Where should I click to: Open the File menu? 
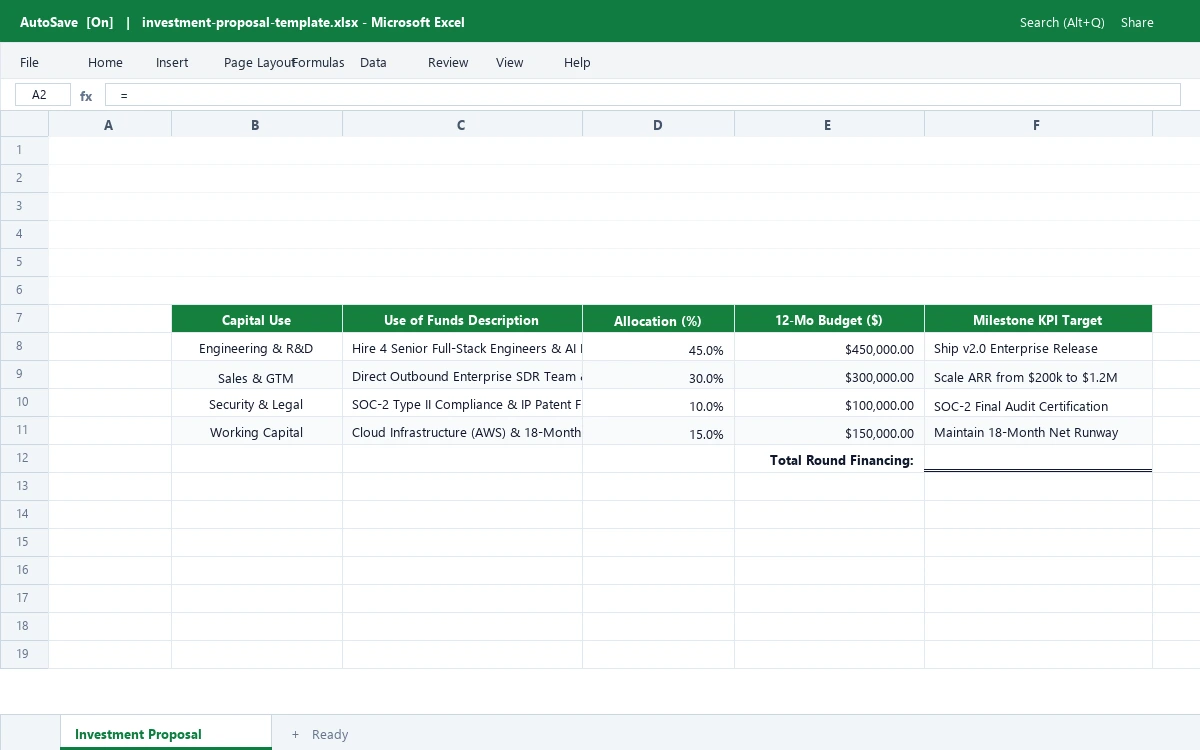(29, 62)
